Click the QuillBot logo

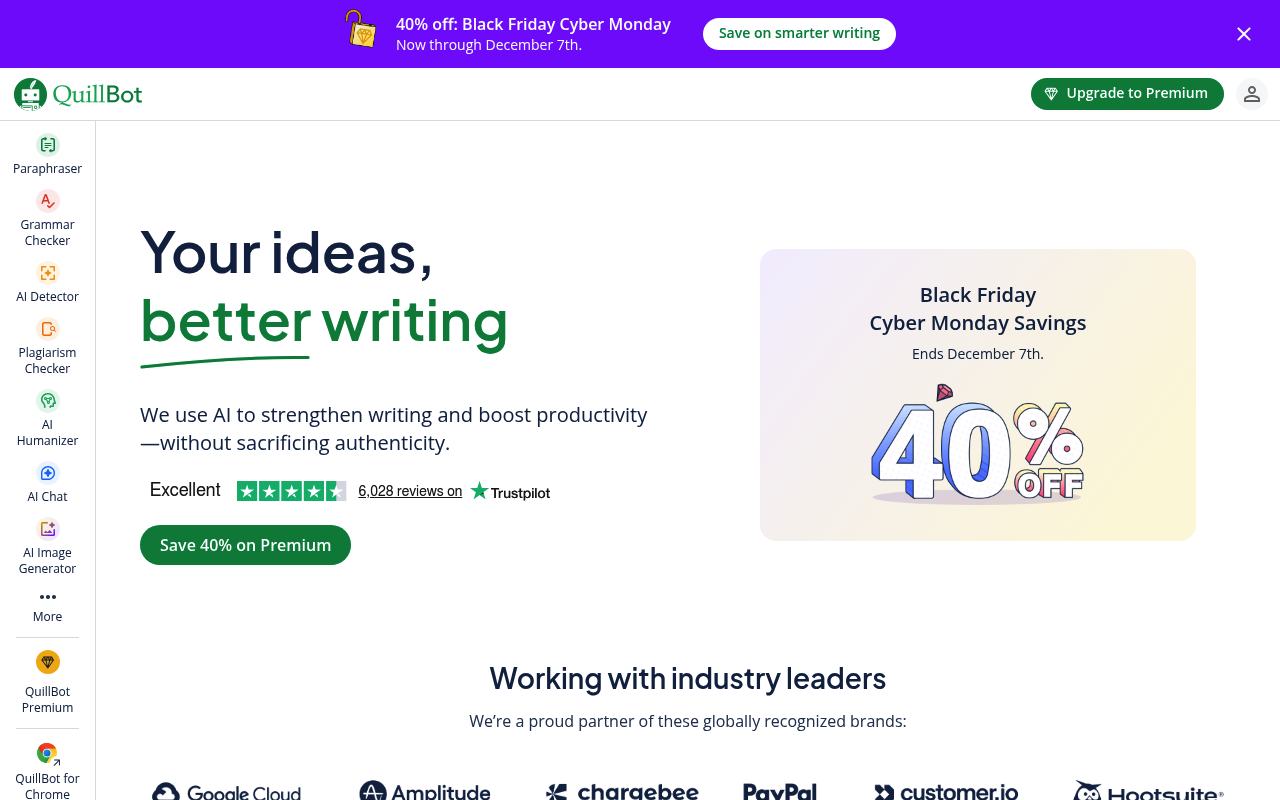[78, 94]
